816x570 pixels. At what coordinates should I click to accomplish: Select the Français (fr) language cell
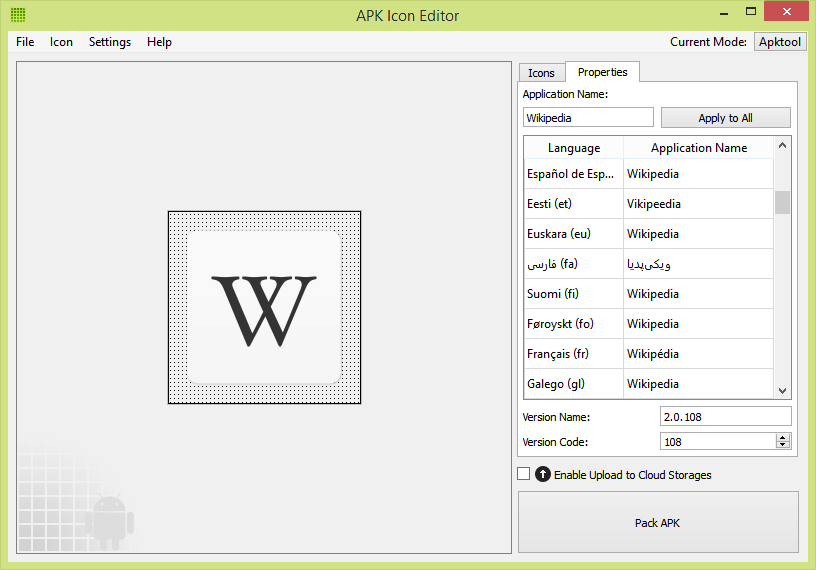pyautogui.click(x=573, y=354)
